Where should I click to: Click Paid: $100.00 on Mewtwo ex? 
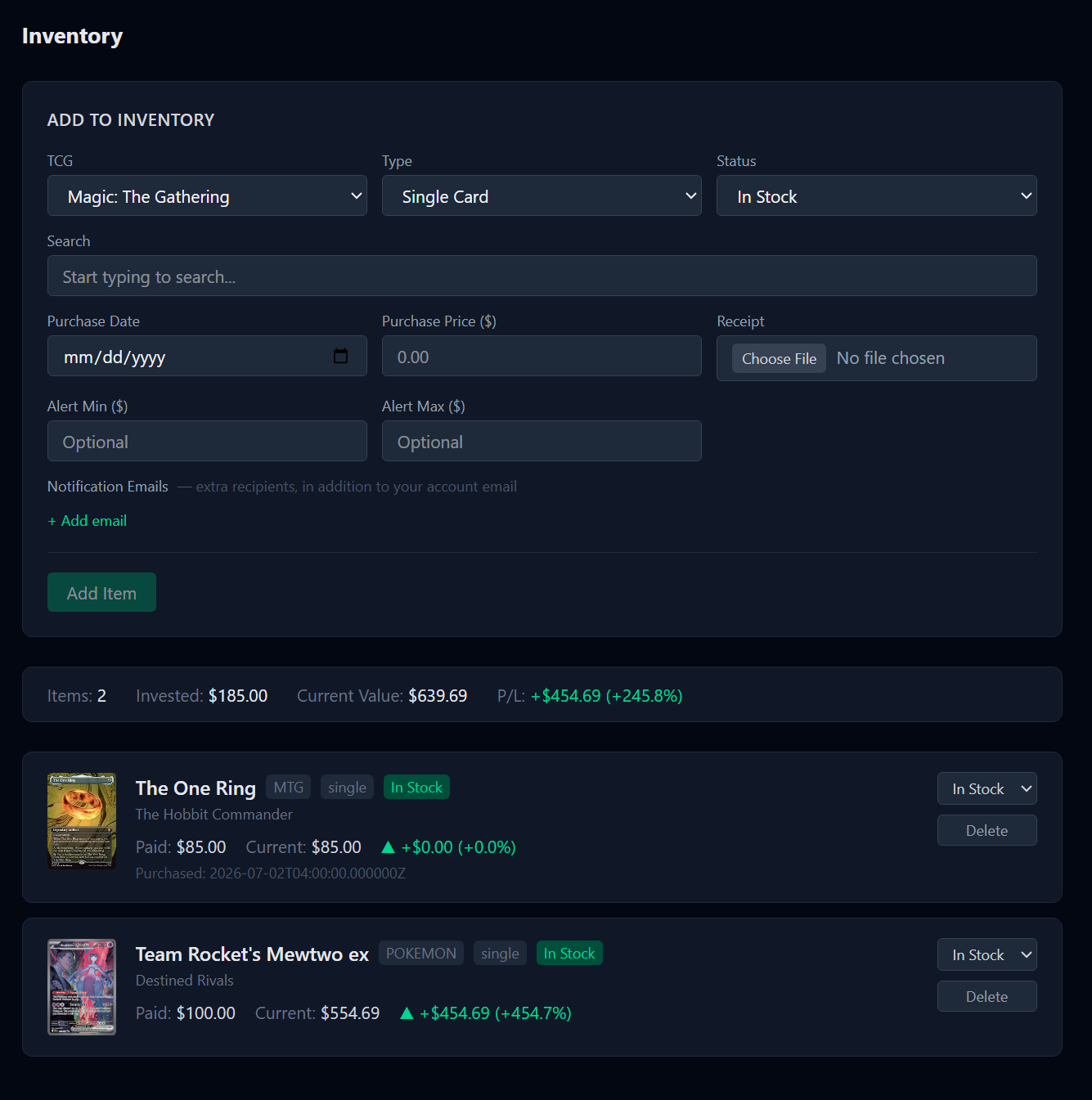[186, 1012]
